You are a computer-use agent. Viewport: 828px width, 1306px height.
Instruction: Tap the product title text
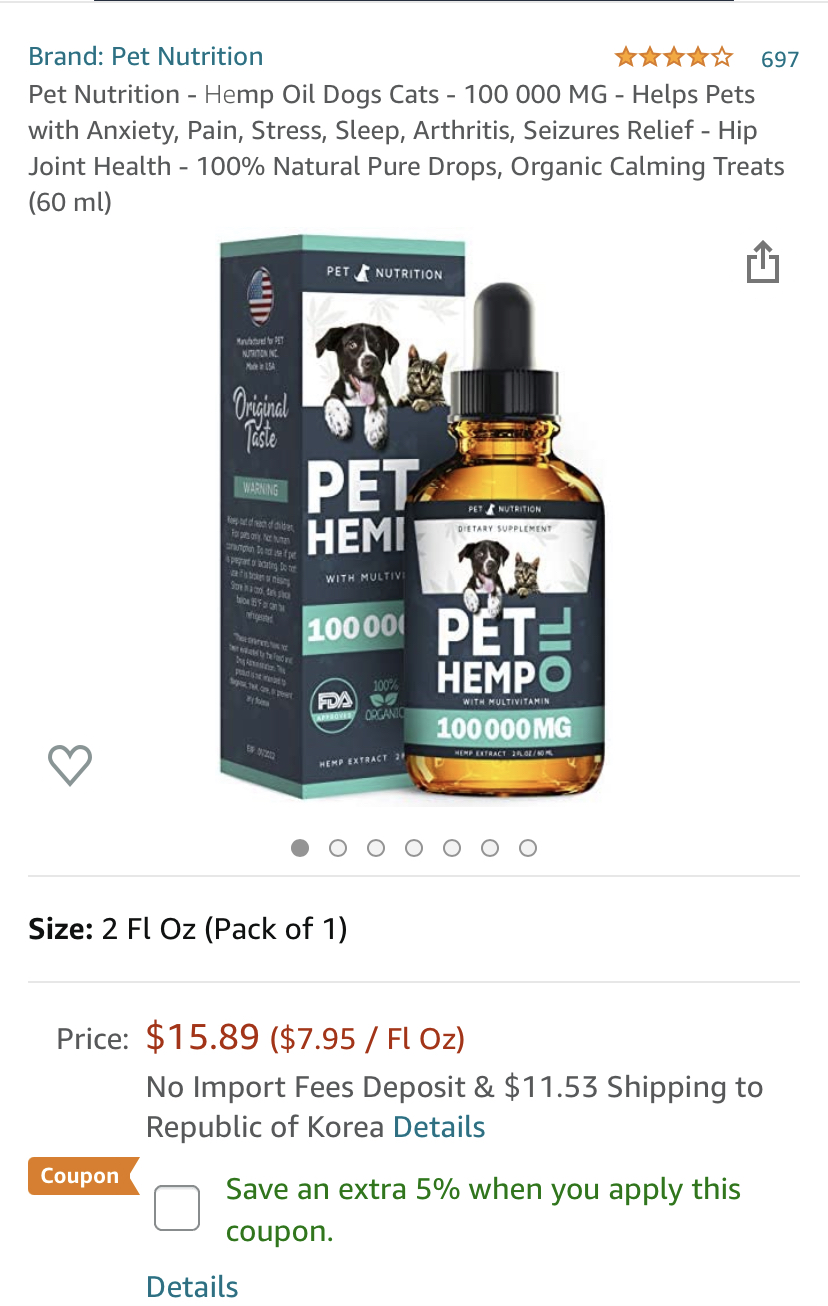(407, 148)
